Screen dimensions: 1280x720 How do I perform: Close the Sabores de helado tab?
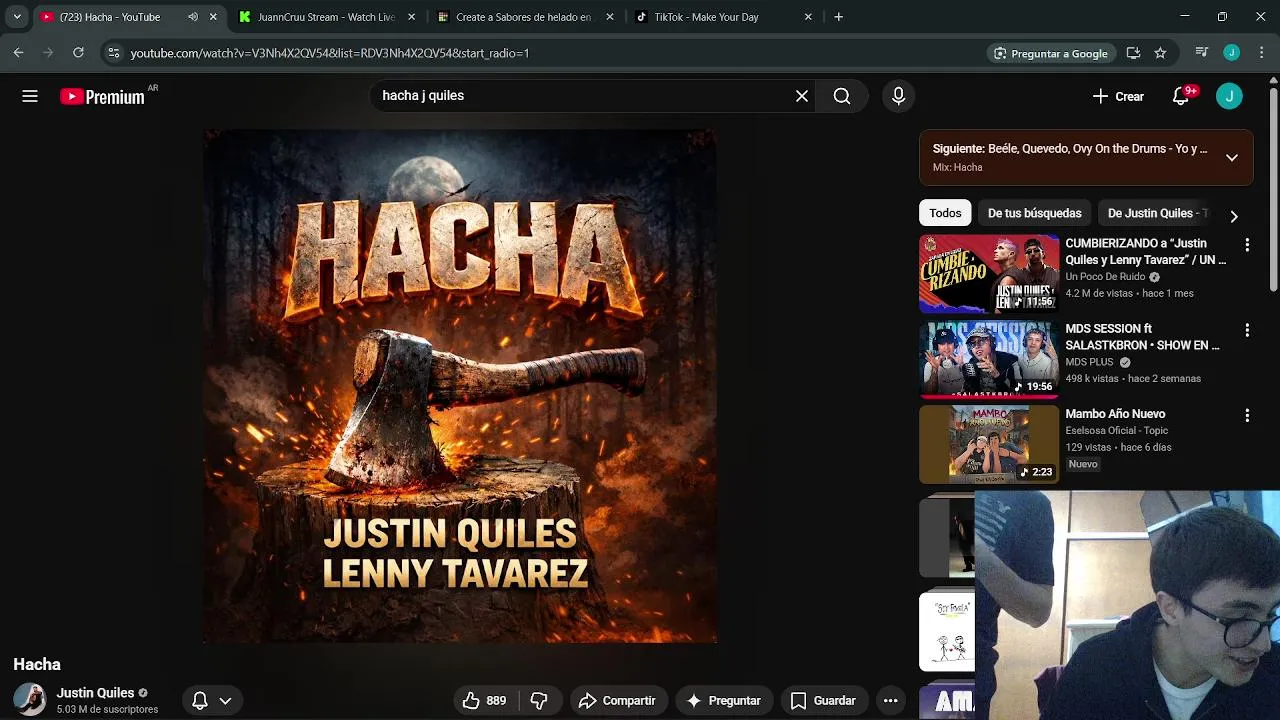610,17
